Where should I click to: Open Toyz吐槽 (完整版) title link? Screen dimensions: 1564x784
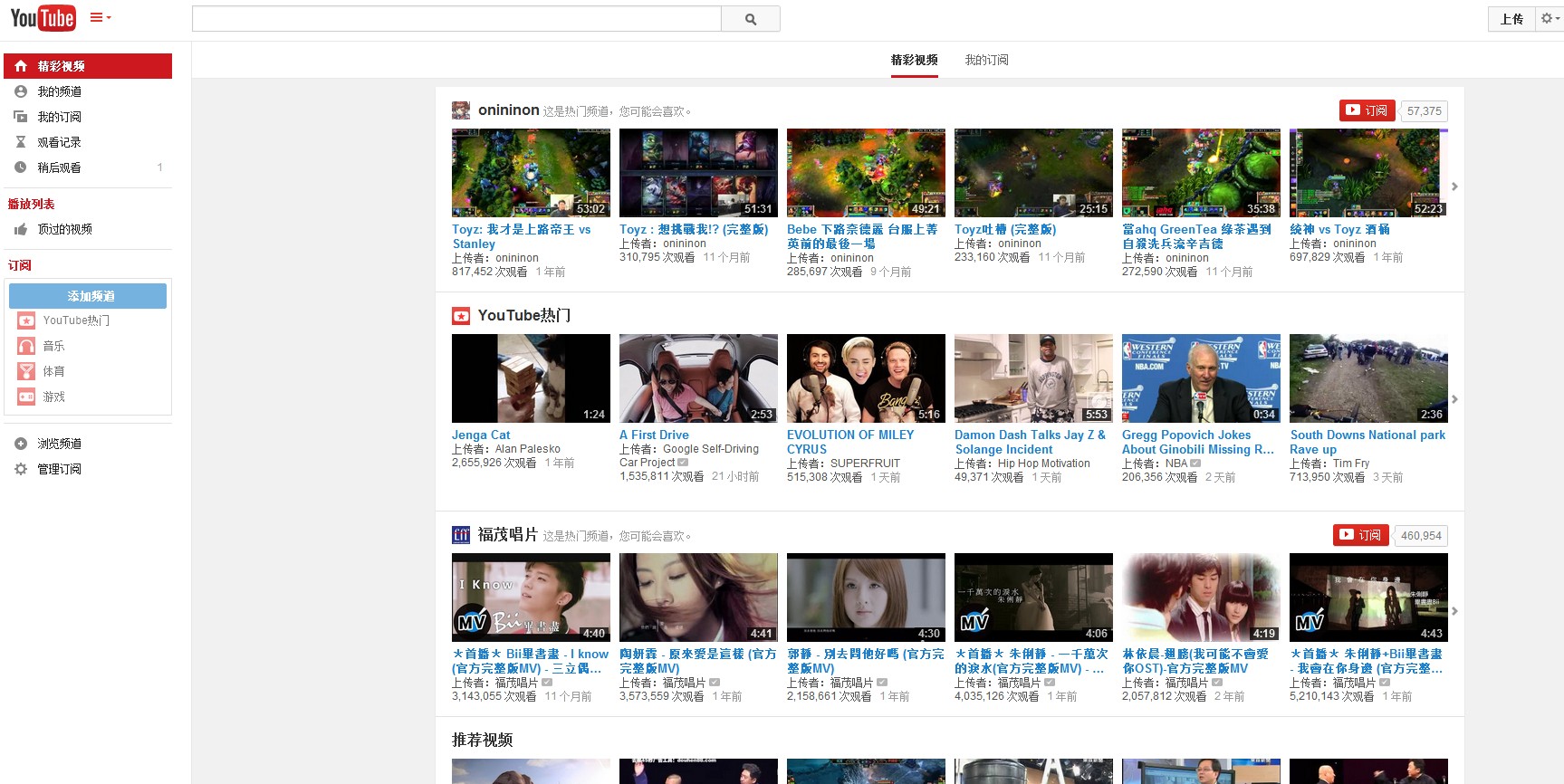[x=1005, y=230]
